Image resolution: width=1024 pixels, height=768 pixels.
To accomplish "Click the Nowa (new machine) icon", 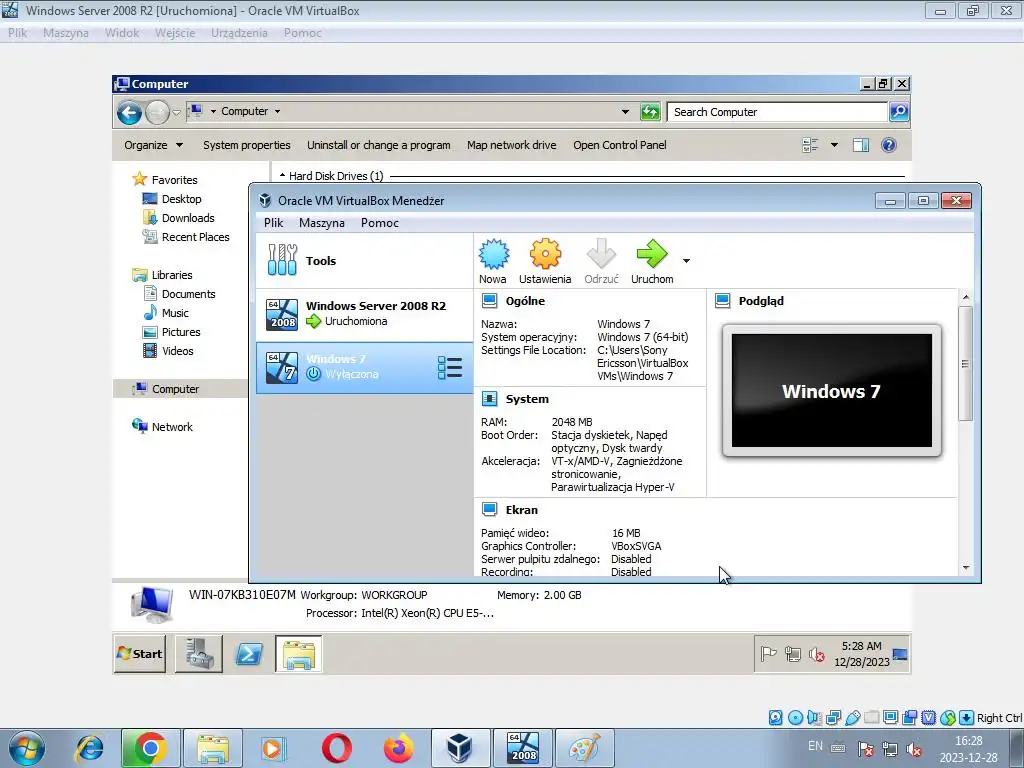I will click(493, 261).
